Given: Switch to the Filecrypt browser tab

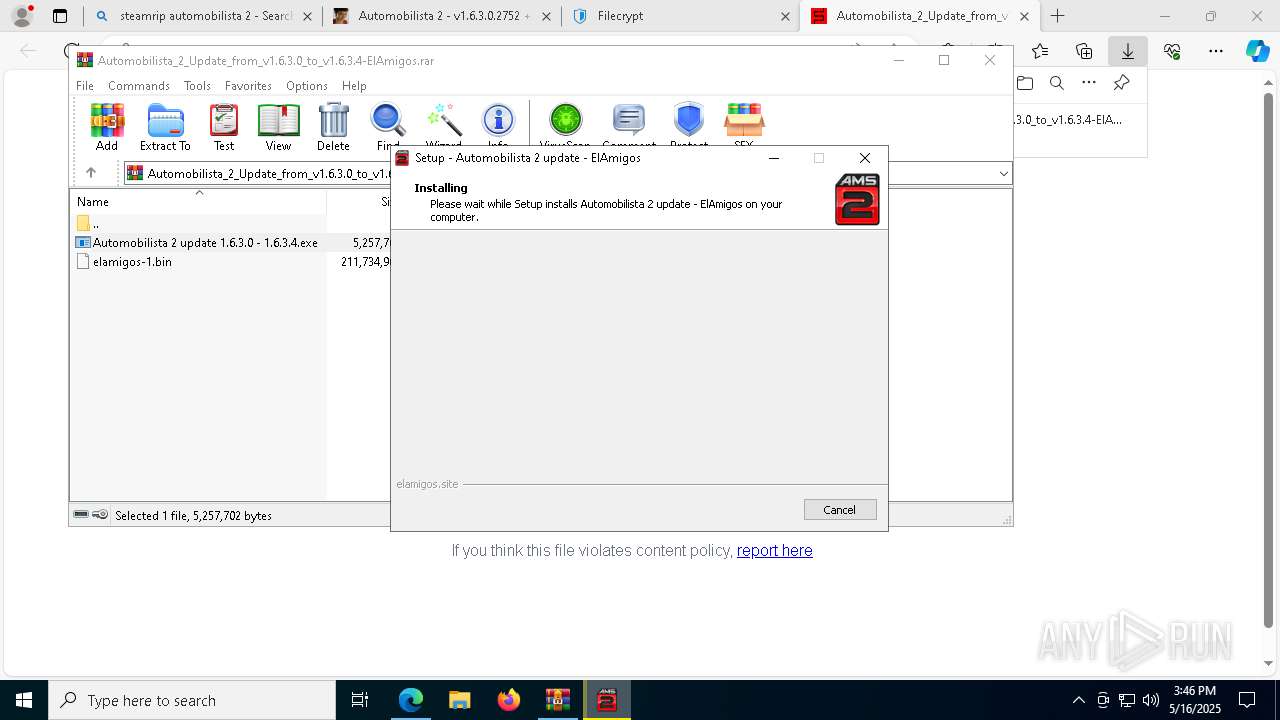Looking at the screenshot, I should click(x=679, y=16).
